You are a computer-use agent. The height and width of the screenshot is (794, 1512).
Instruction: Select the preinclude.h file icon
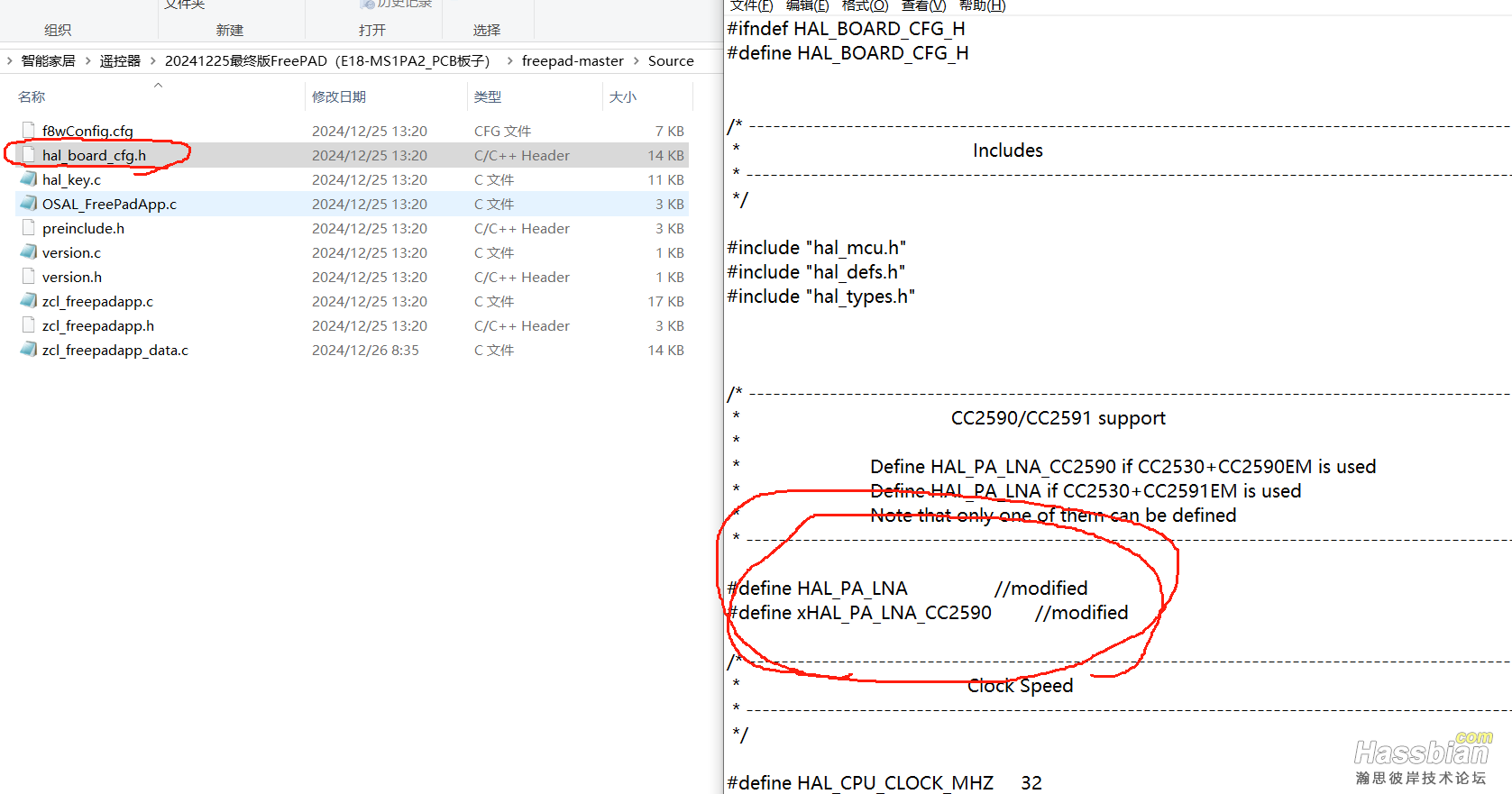pos(28,228)
